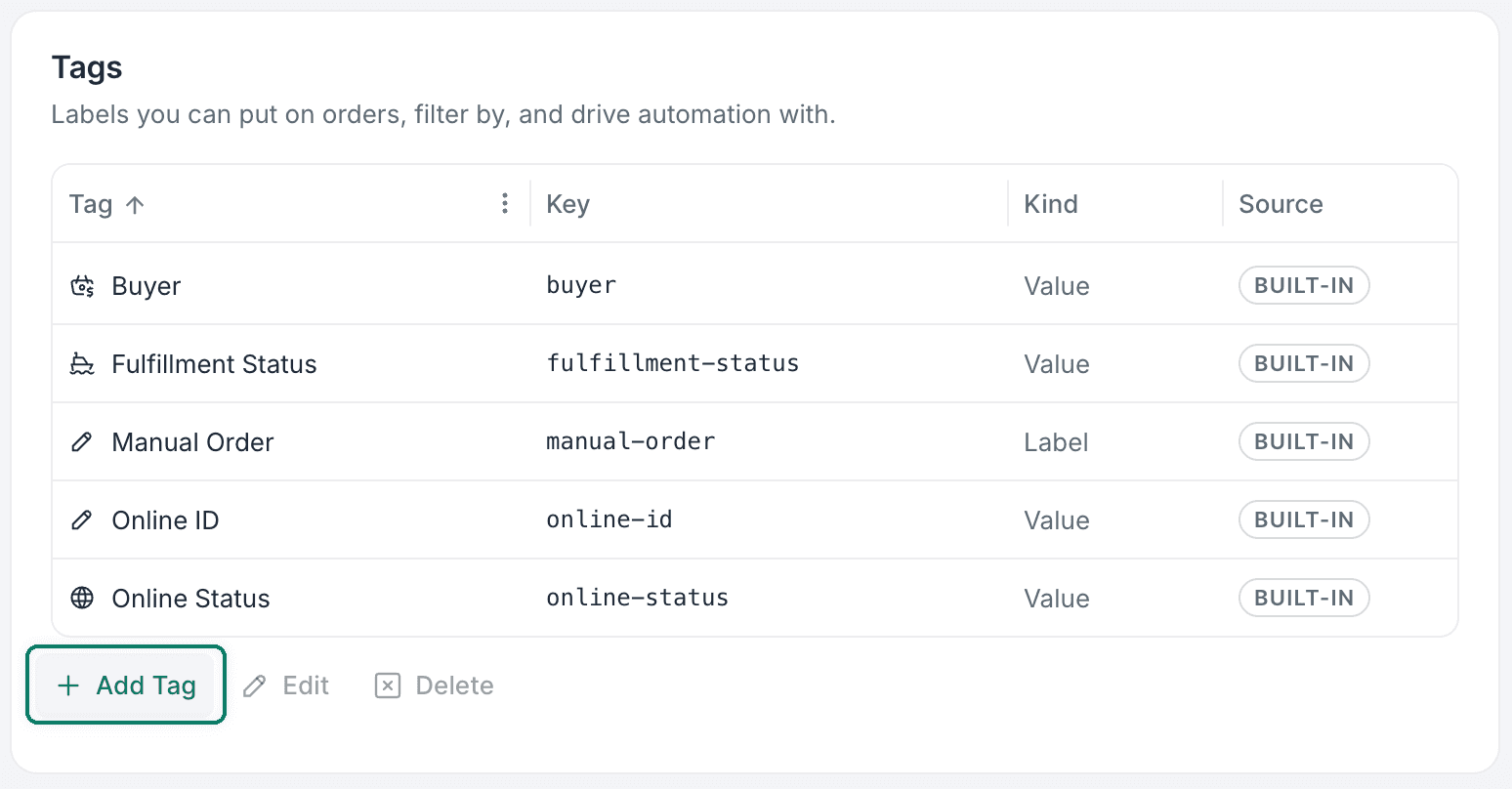Screen dimensions: 1512x789
Task: Click the BUILT-IN badge in Buyer row
Action: click(x=1304, y=285)
